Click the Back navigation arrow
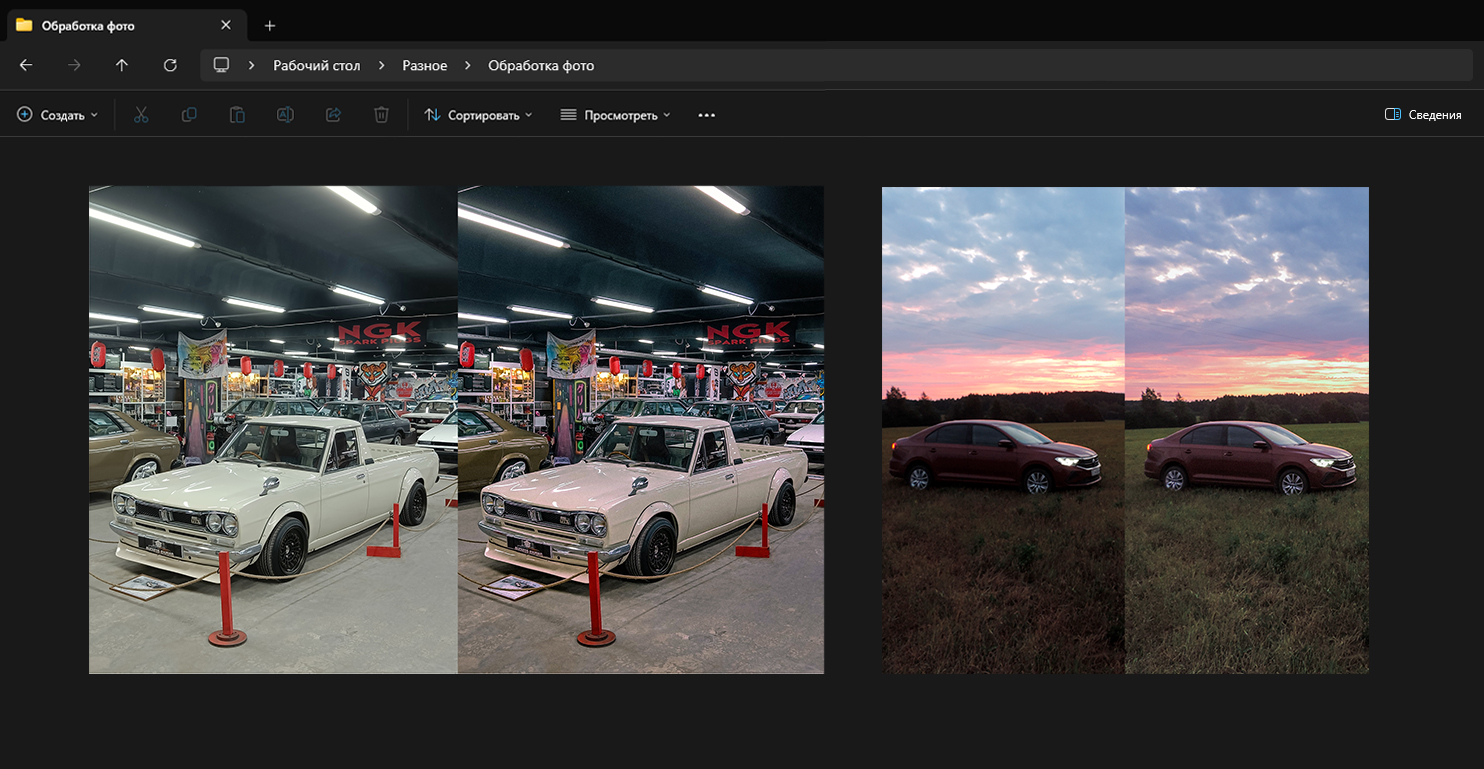Screen dimensions: 1484x769 click(x=26, y=65)
